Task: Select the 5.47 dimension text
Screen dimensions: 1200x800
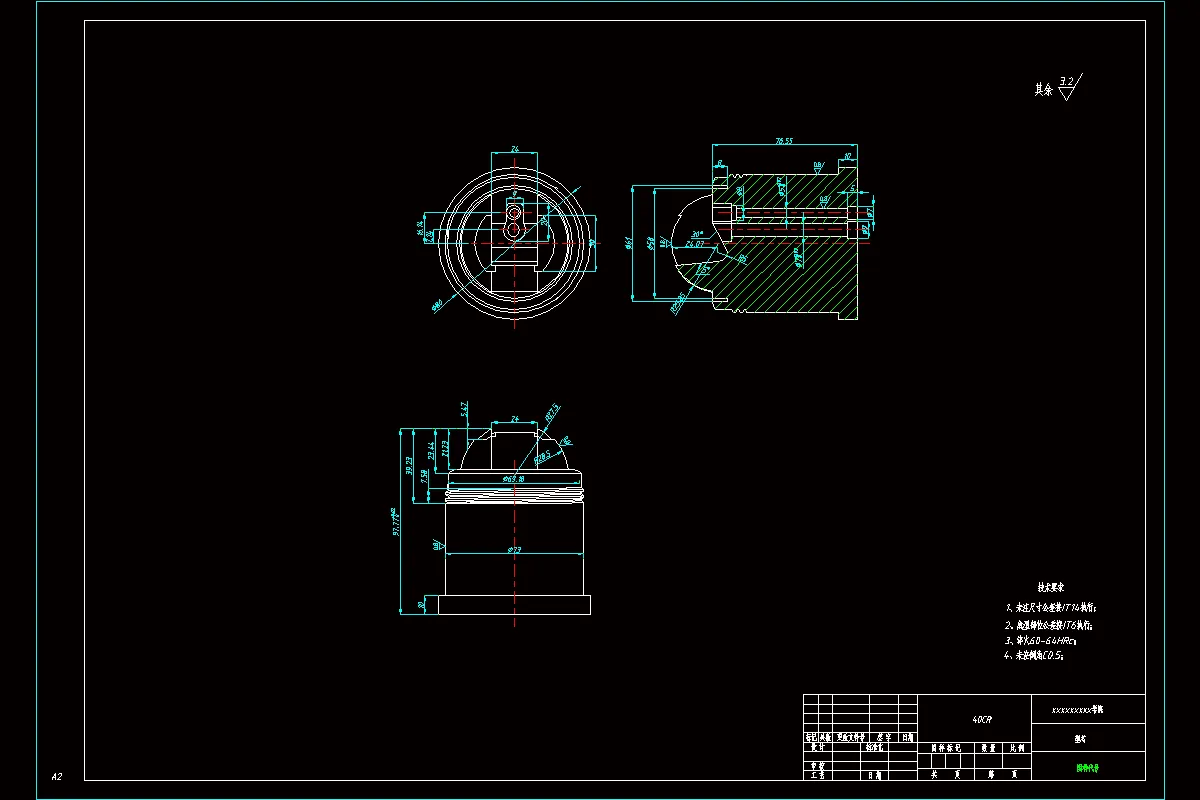Action: (465, 409)
